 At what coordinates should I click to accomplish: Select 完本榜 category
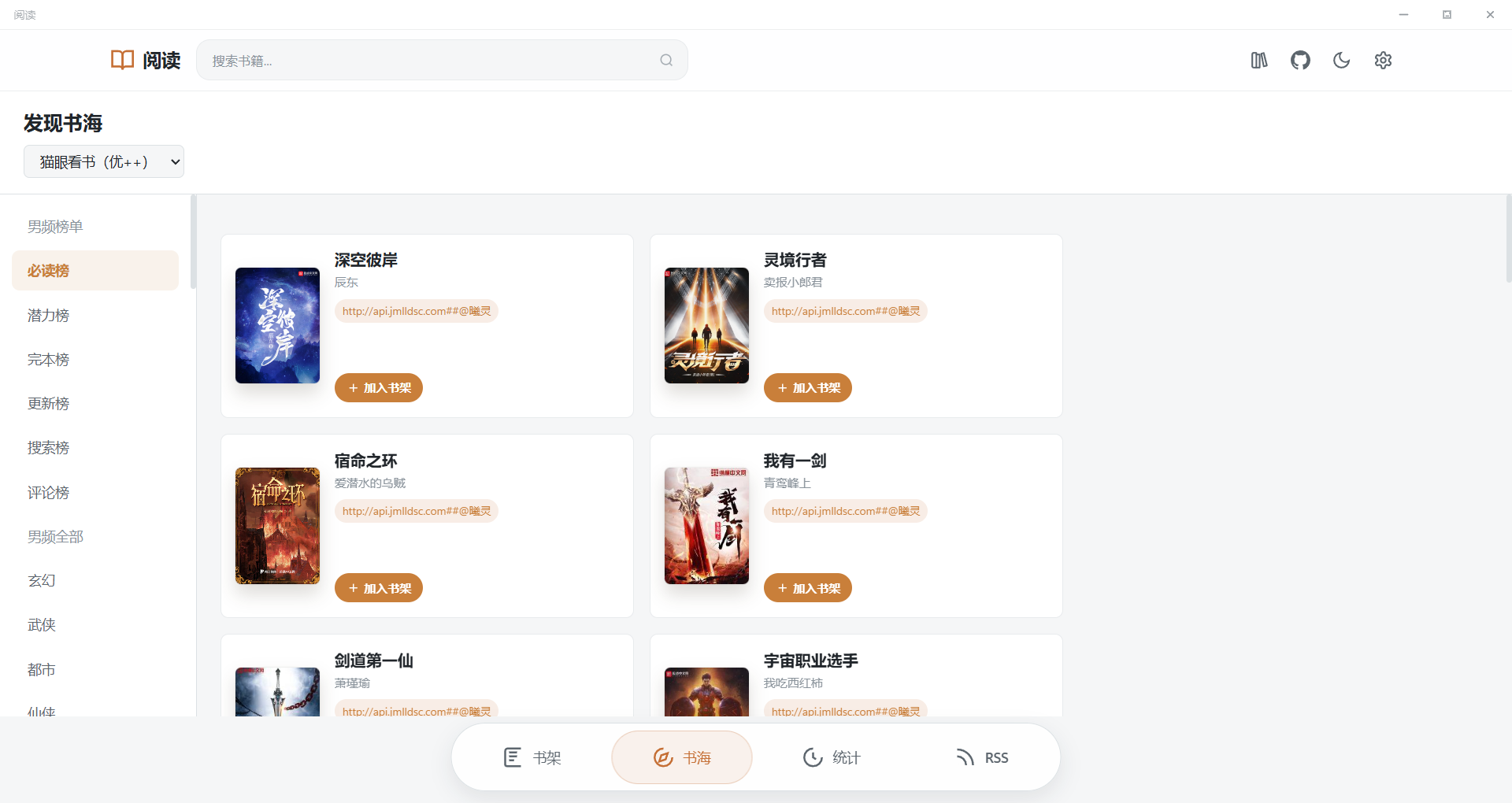[95, 360]
